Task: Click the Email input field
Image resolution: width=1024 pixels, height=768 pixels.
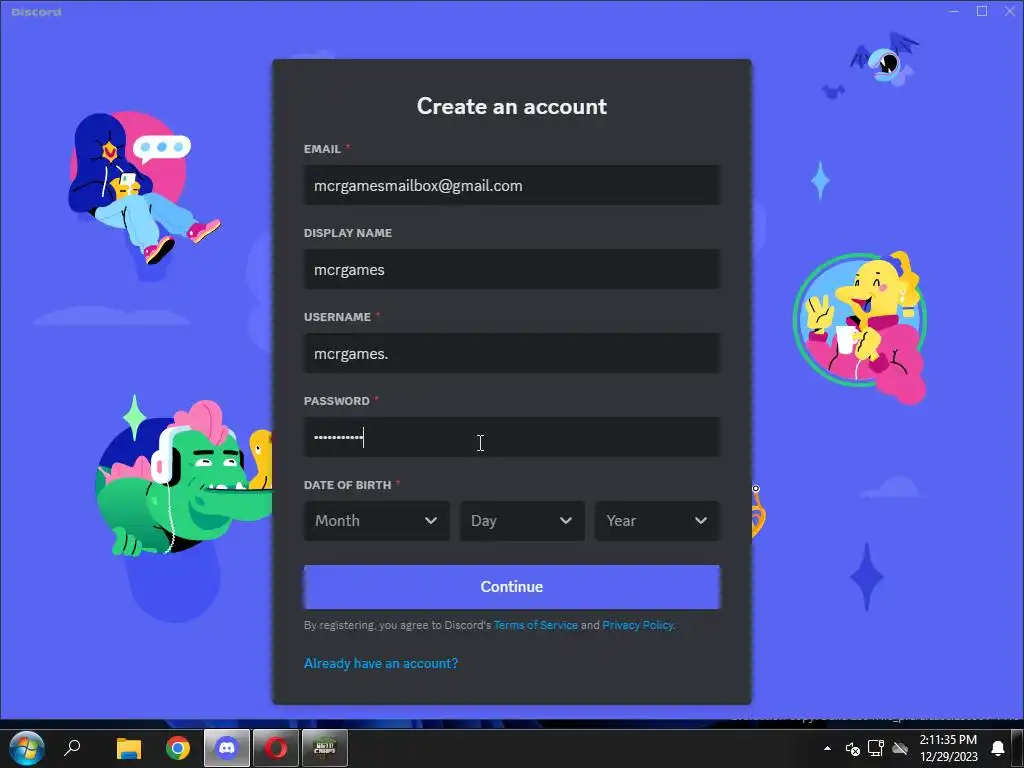Action: click(511, 185)
